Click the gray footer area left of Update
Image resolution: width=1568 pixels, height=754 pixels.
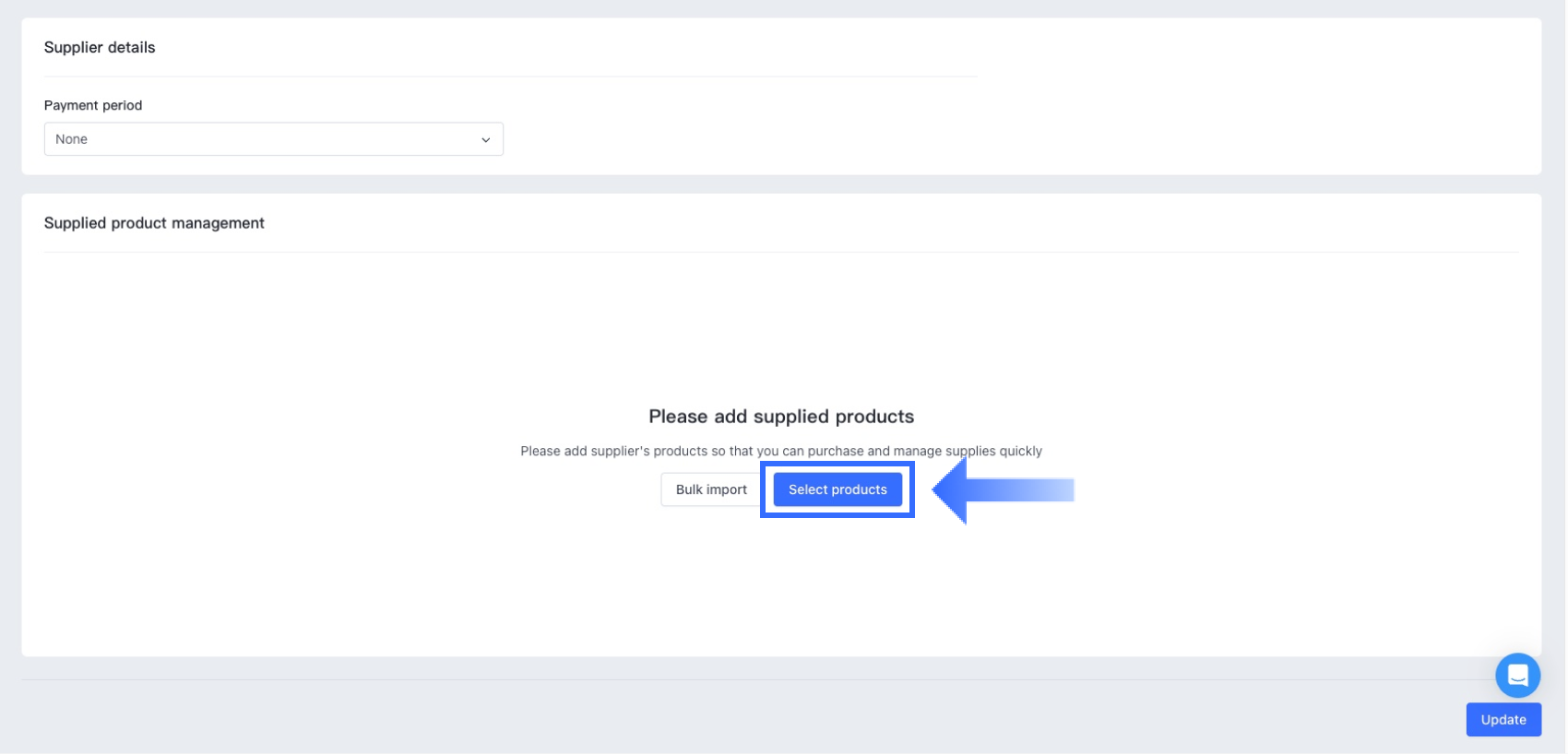[x=738, y=719]
